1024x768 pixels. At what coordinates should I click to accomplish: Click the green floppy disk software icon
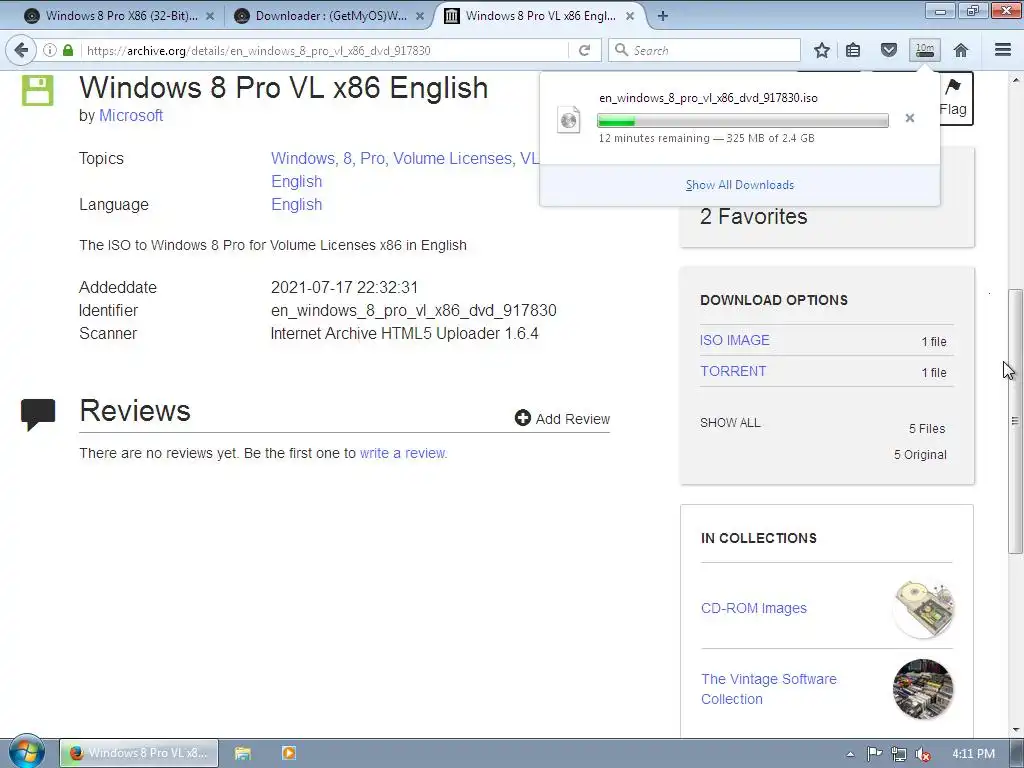(x=38, y=90)
